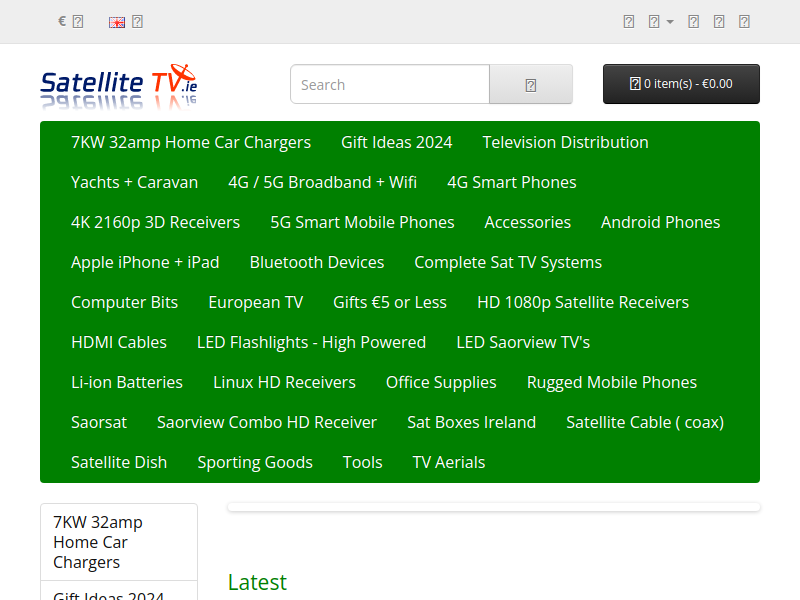Click the Satellite TV.ie logo

click(x=119, y=86)
